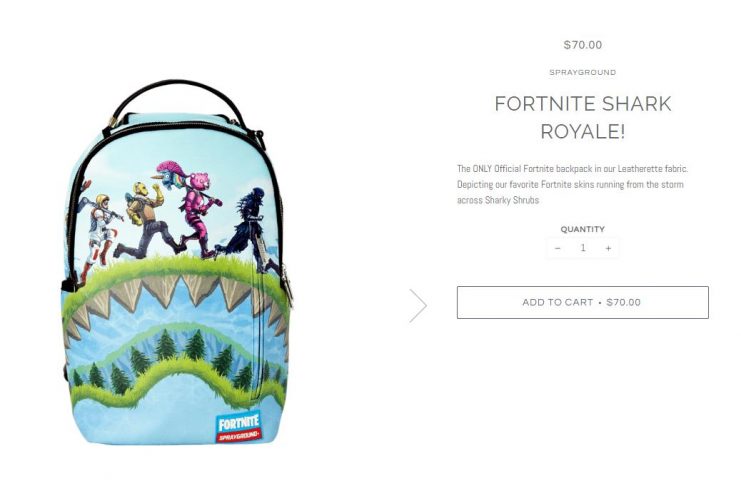Click the Fortnite Shark Royale product title
The width and height of the screenshot is (741, 486).
pyautogui.click(x=583, y=117)
